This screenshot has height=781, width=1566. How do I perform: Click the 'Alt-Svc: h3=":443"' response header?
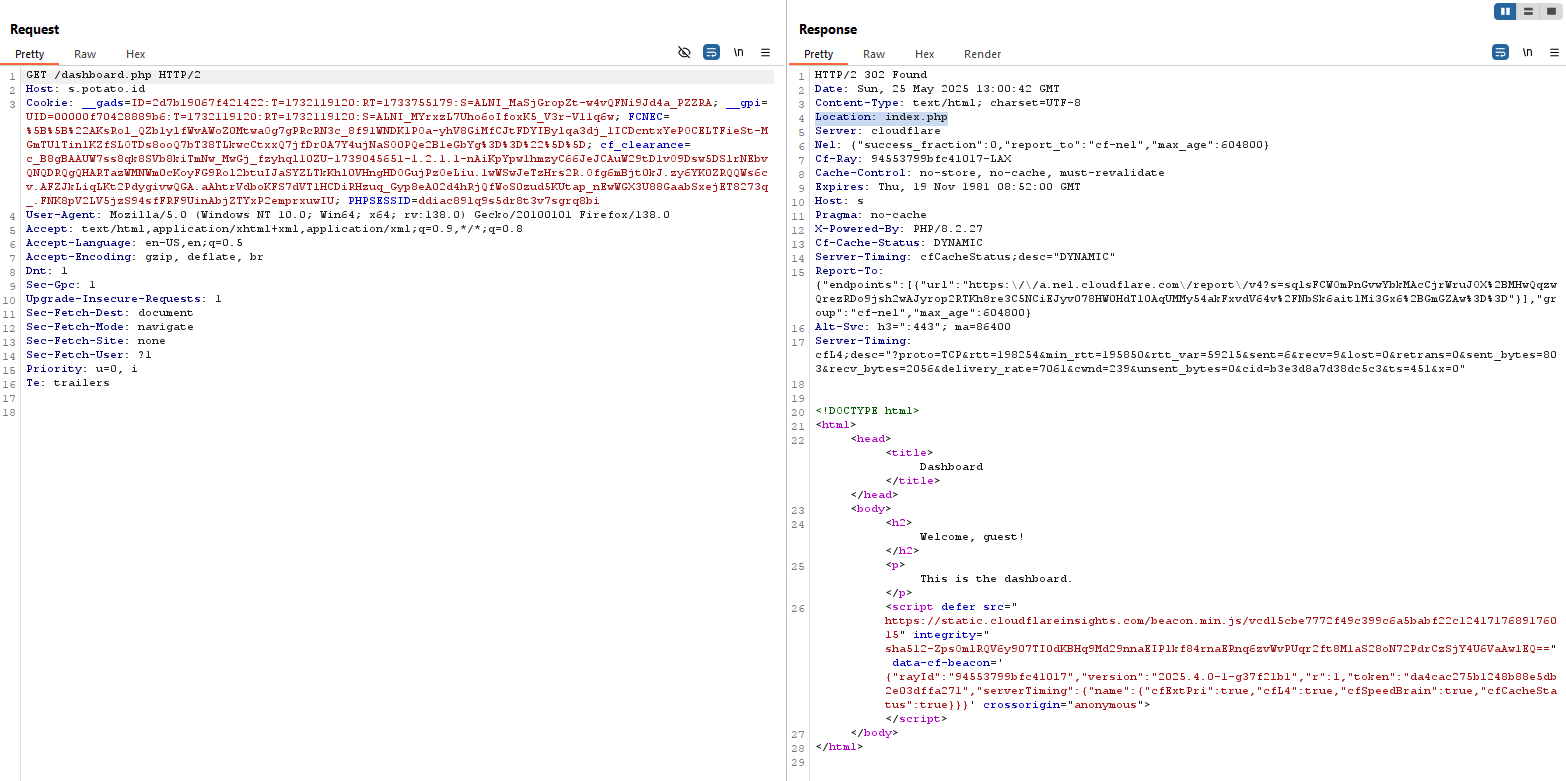[x=913, y=327]
